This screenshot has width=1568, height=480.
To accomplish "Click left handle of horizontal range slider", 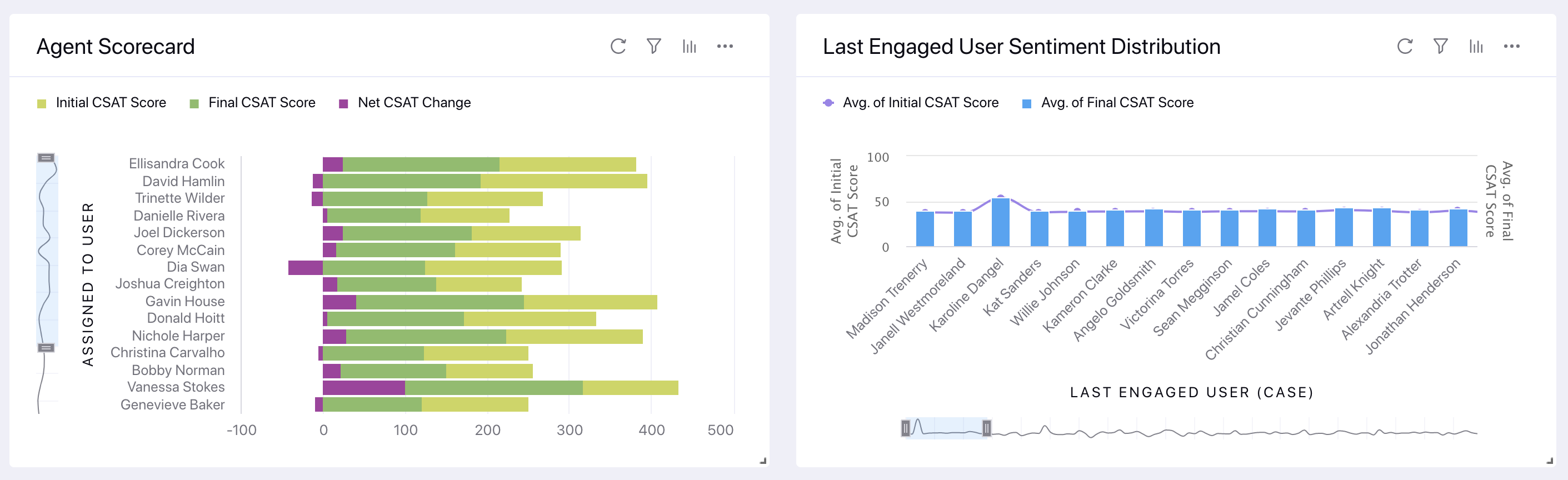I will click(906, 429).
